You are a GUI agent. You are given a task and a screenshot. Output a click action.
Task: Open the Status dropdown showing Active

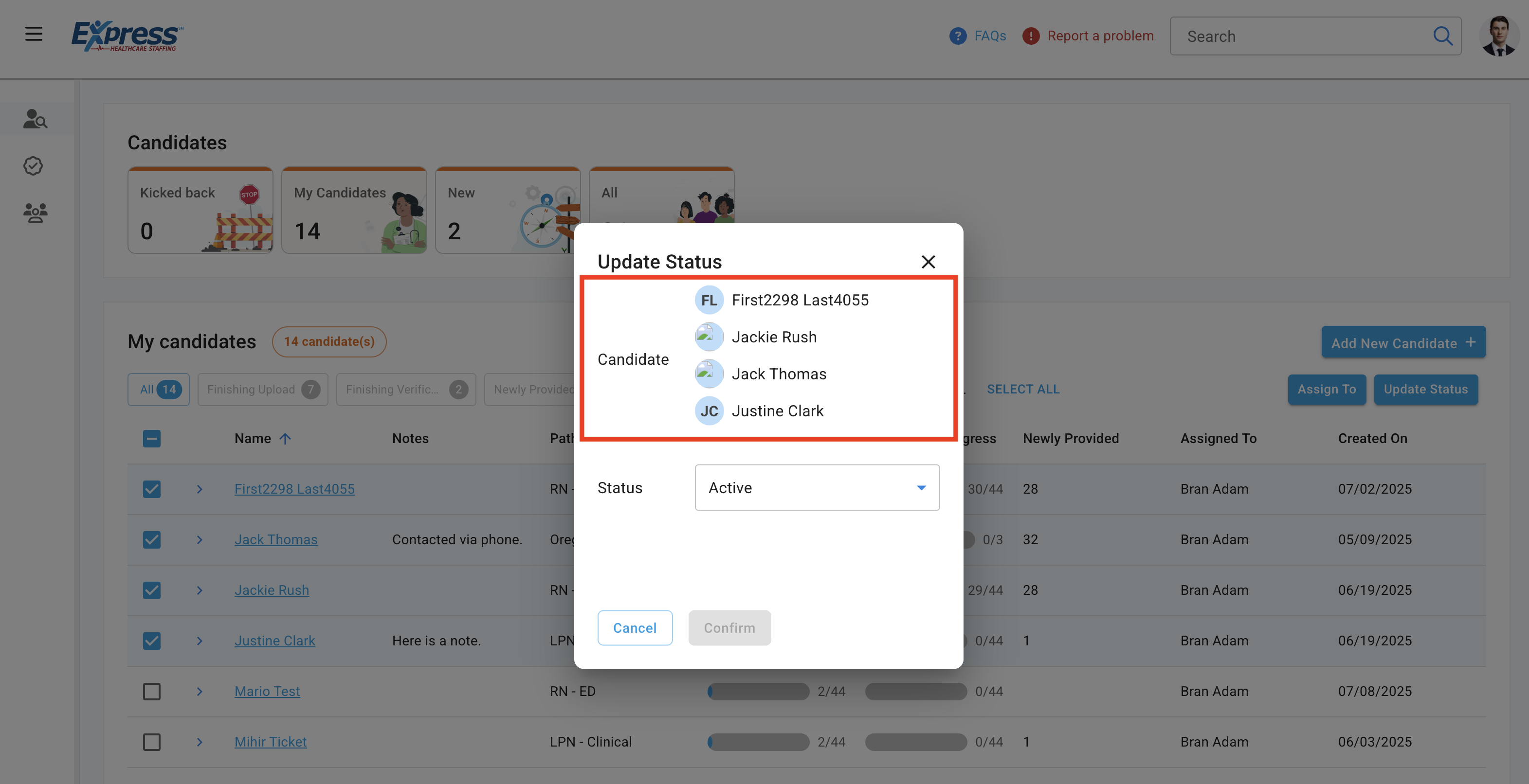point(817,487)
